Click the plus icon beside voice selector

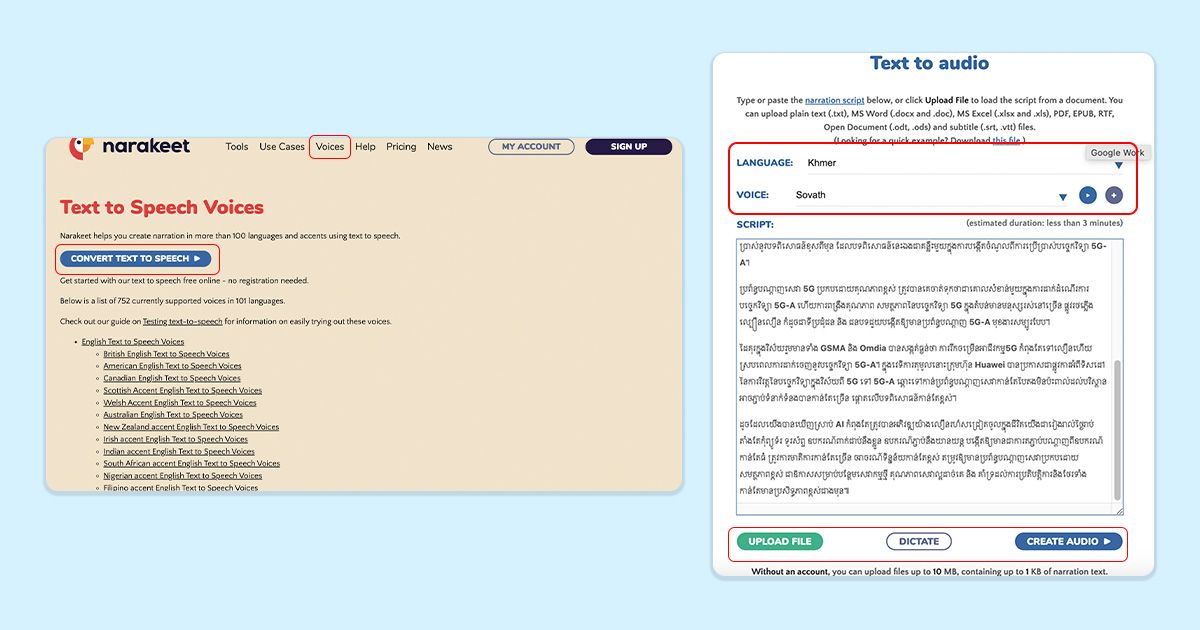tap(1113, 196)
